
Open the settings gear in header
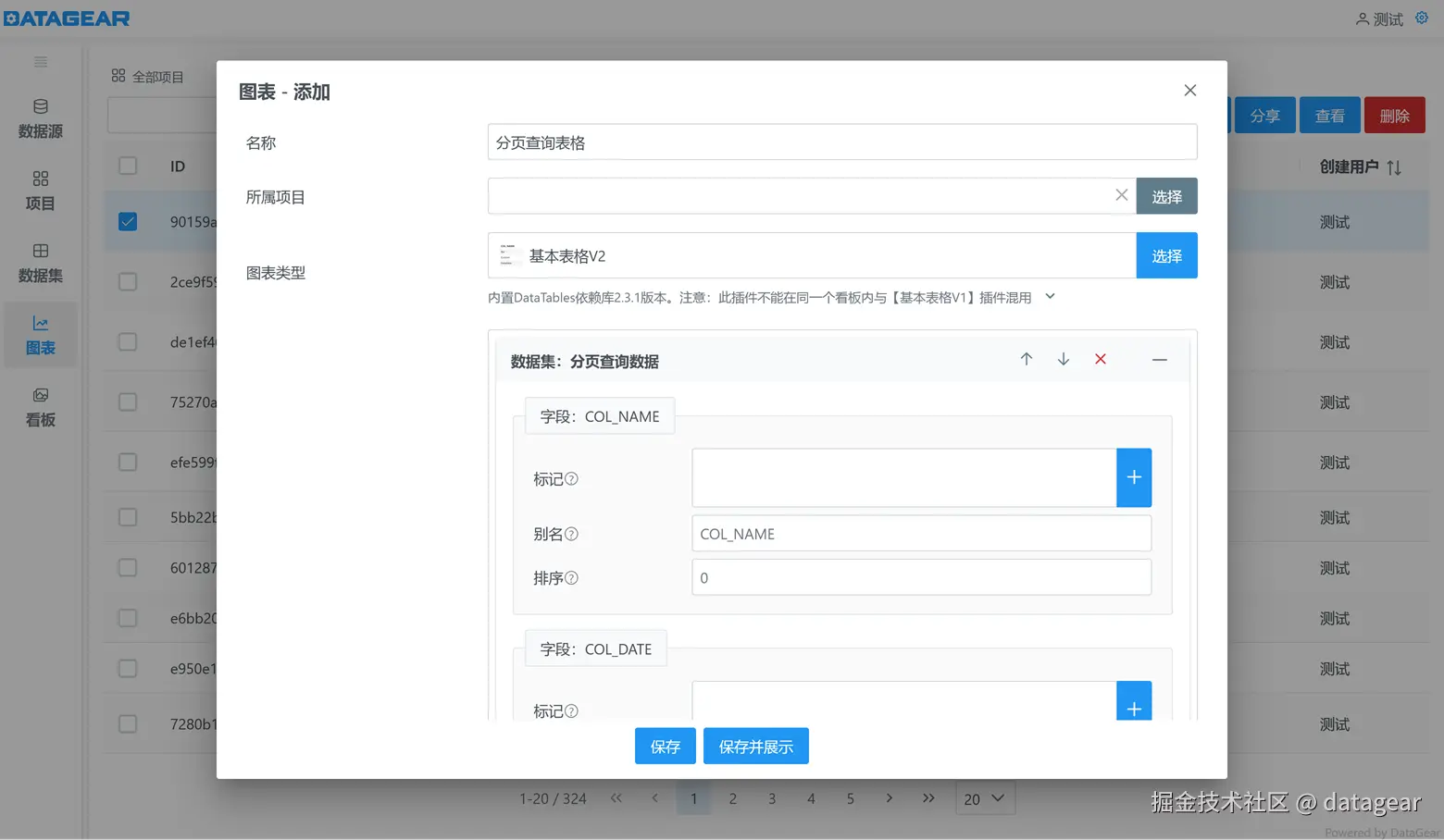click(x=1422, y=18)
